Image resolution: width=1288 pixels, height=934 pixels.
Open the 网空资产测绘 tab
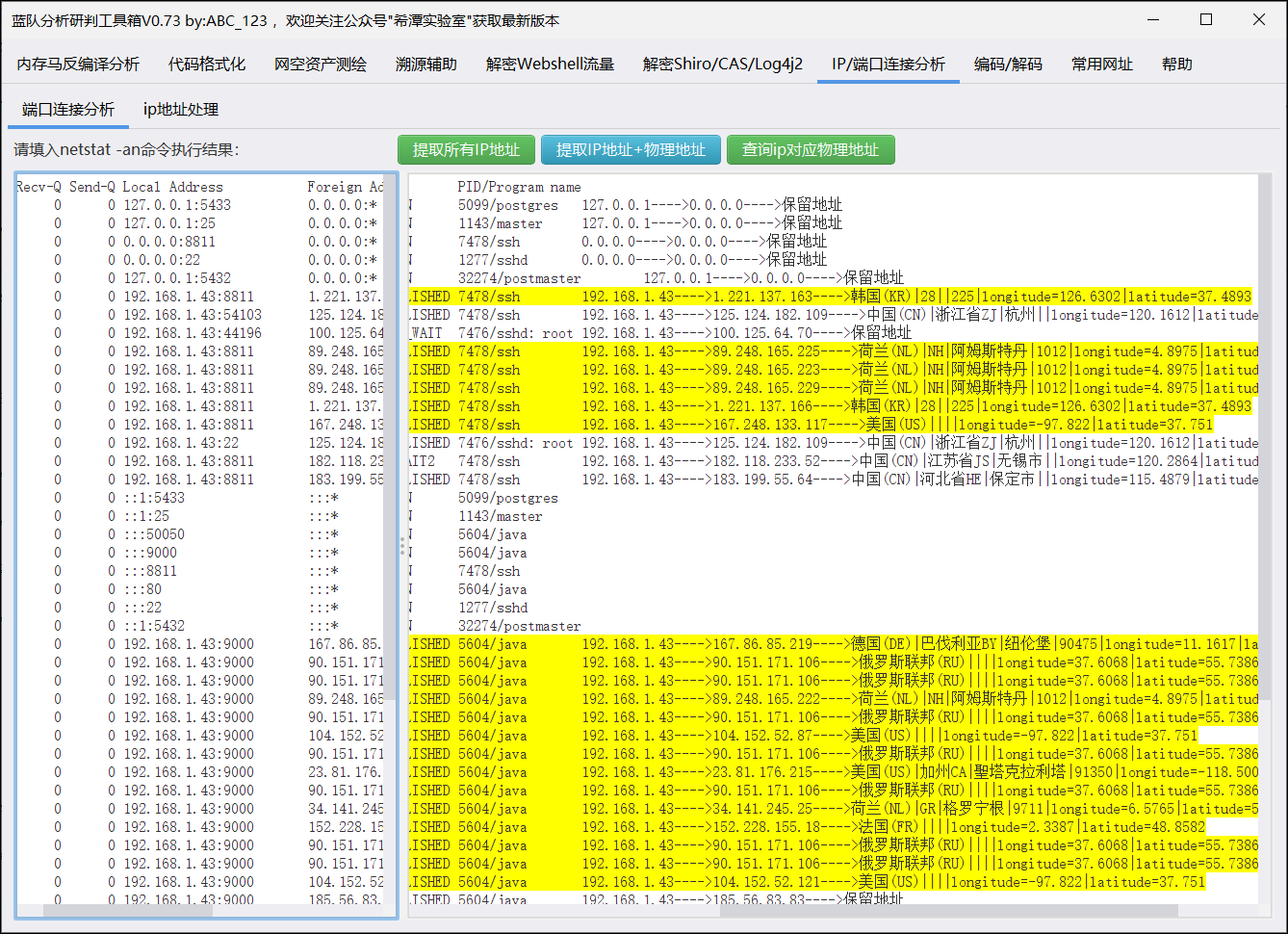coord(318,63)
